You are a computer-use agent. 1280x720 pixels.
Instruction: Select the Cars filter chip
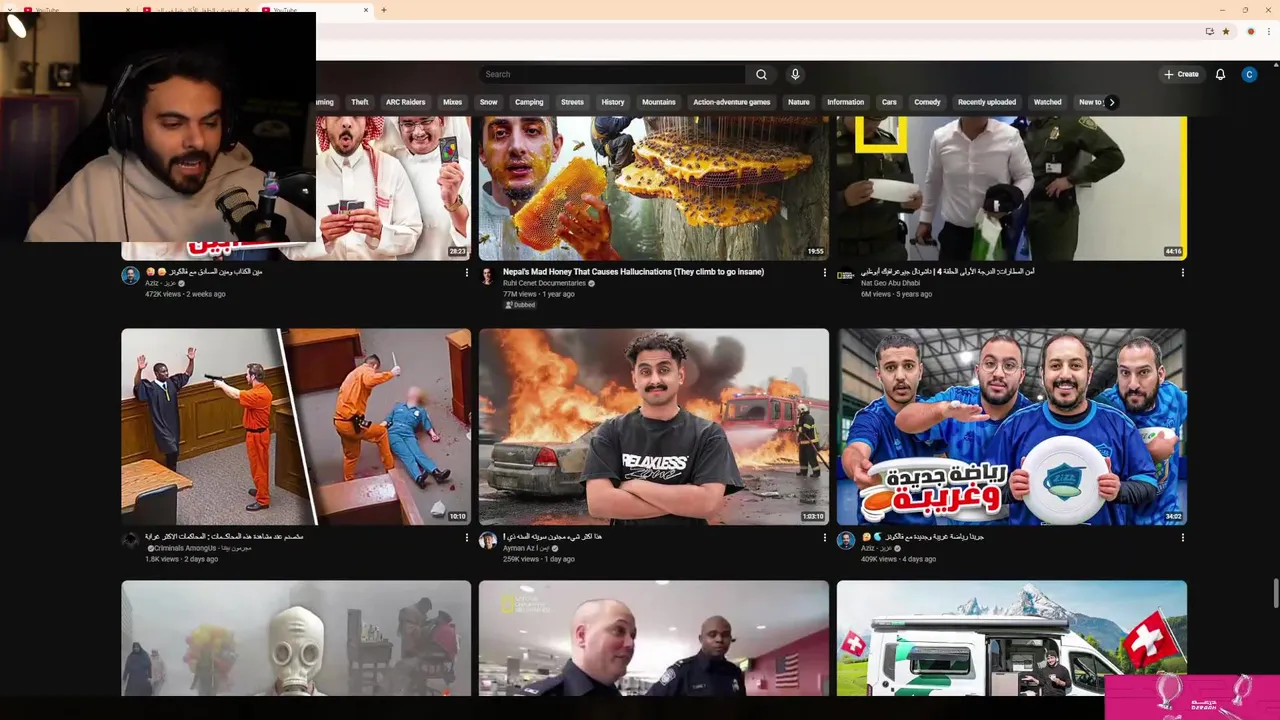(x=889, y=102)
